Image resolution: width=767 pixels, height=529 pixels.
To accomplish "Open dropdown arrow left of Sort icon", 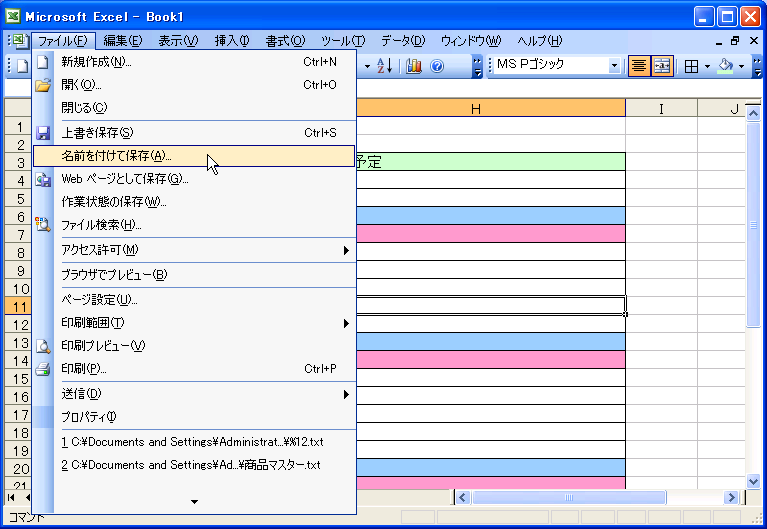I will [367, 66].
